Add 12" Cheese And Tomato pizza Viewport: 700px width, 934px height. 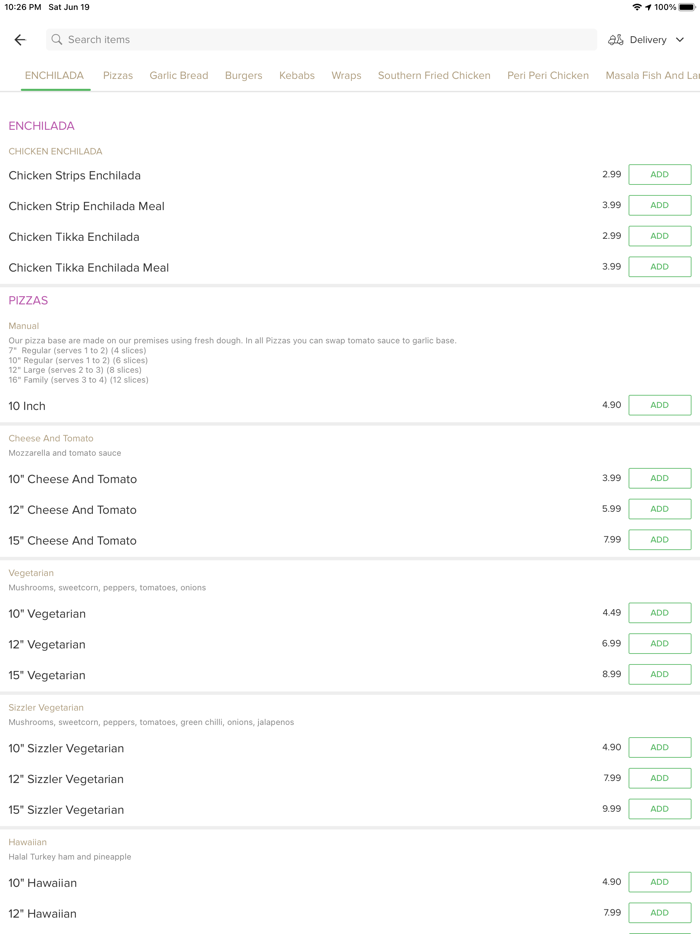coord(659,509)
